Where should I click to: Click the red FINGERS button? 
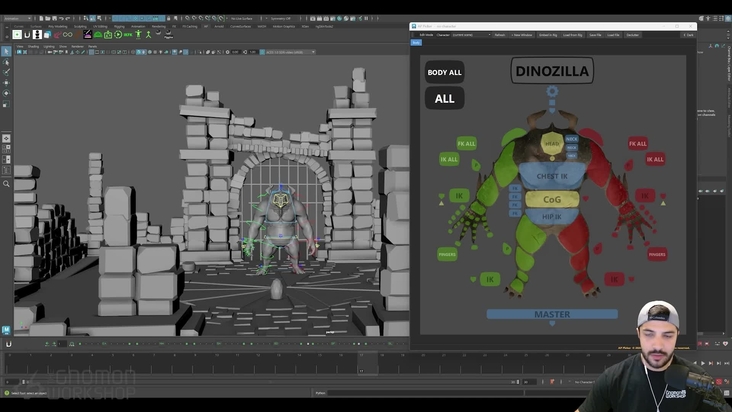(657, 254)
